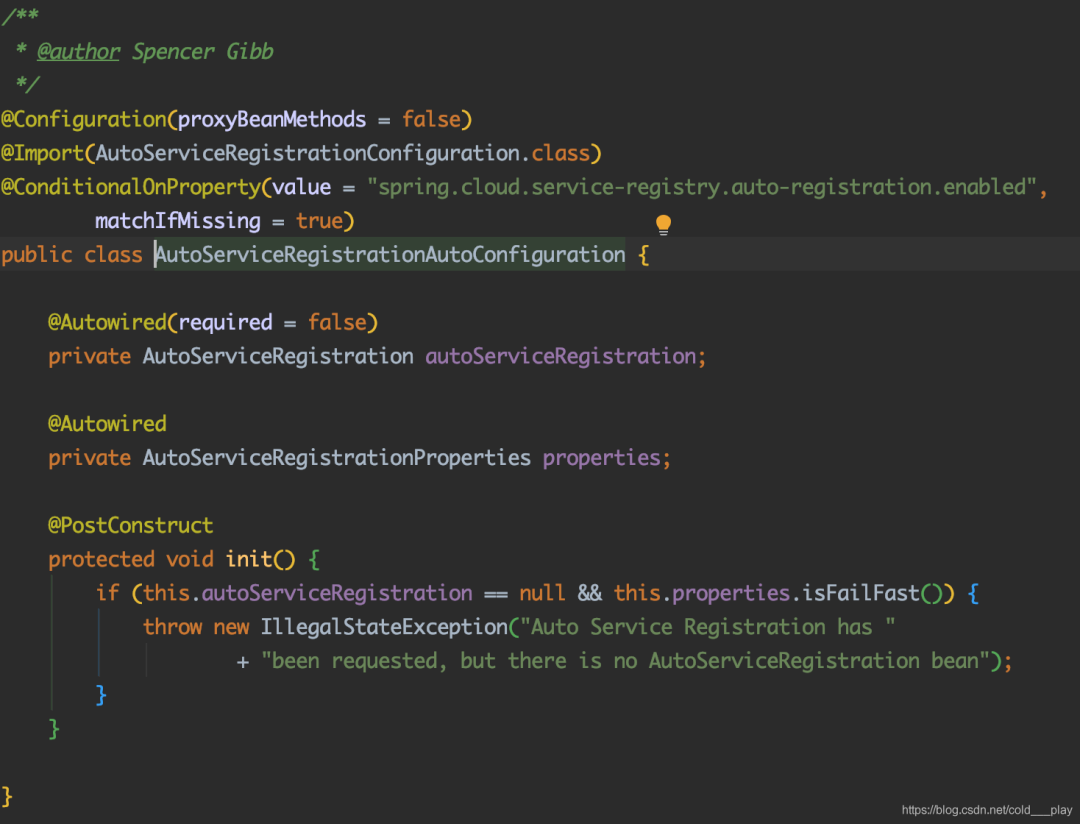Click the matchIfMissing attribute
Viewport: 1080px width, 824px height.
(177, 220)
